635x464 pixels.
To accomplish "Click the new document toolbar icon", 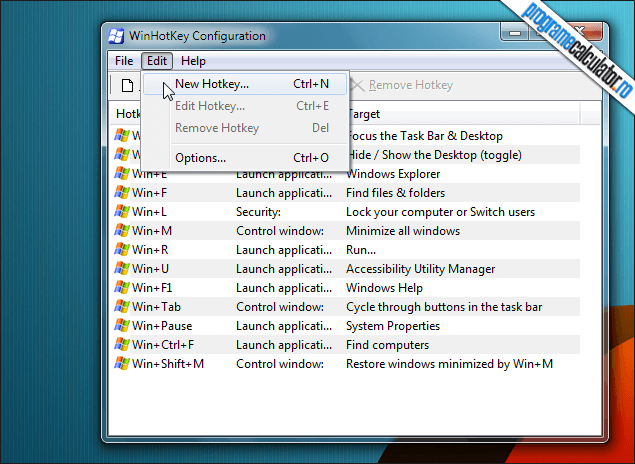I will pyautogui.click(x=127, y=85).
